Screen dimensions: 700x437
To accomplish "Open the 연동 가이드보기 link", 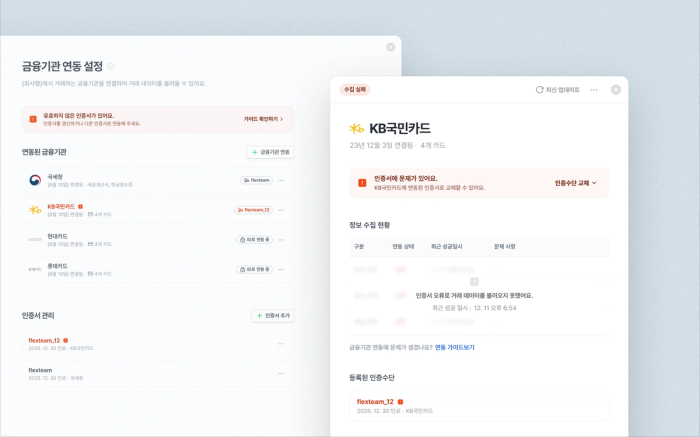I will (454, 347).
